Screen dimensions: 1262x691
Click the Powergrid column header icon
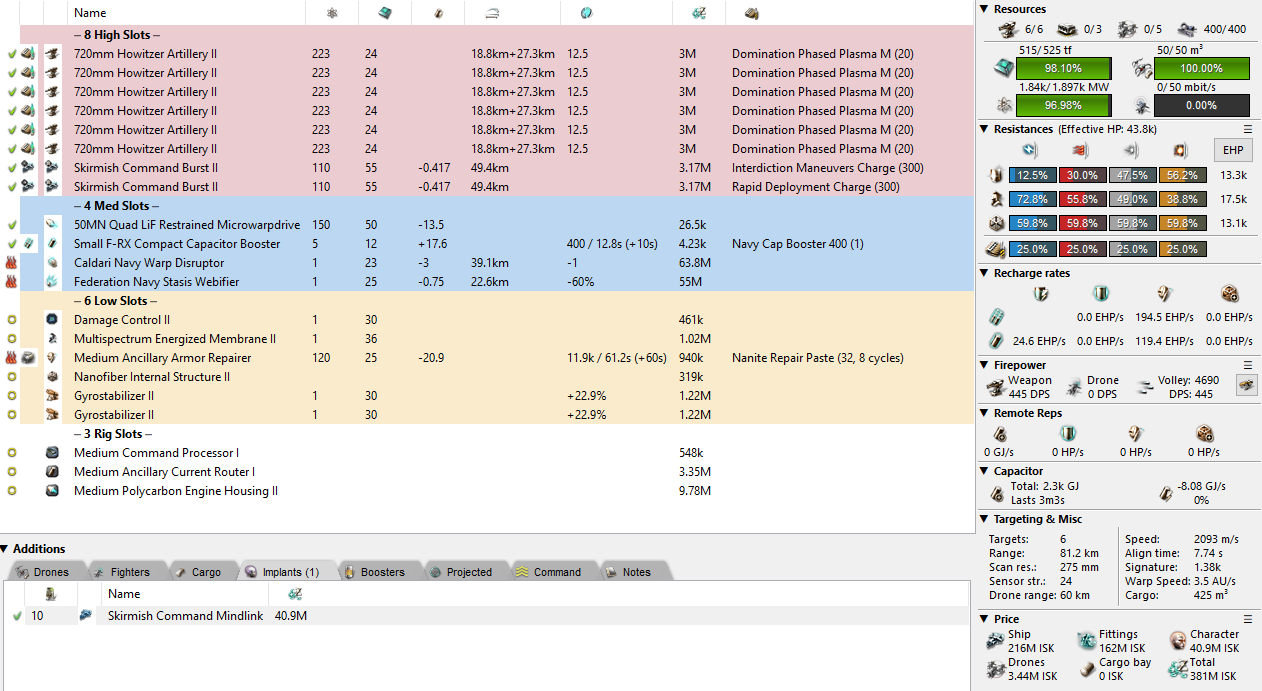[332, 13]
